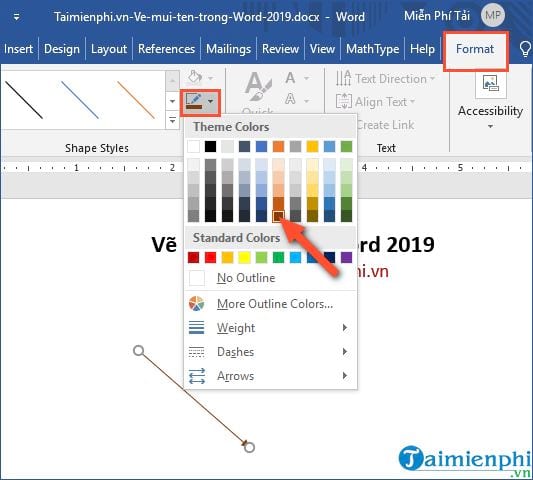
Task: Click the MP account avatar
Action: (493, 15)
